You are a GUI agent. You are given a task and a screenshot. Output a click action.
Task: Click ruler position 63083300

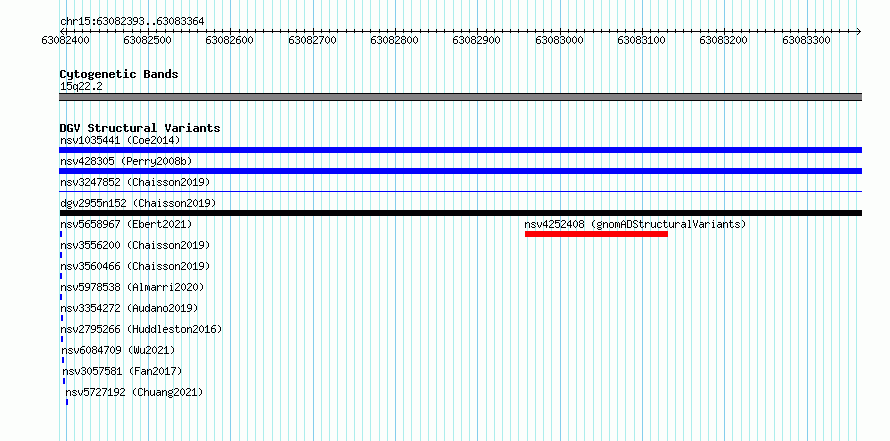(807, 40)
